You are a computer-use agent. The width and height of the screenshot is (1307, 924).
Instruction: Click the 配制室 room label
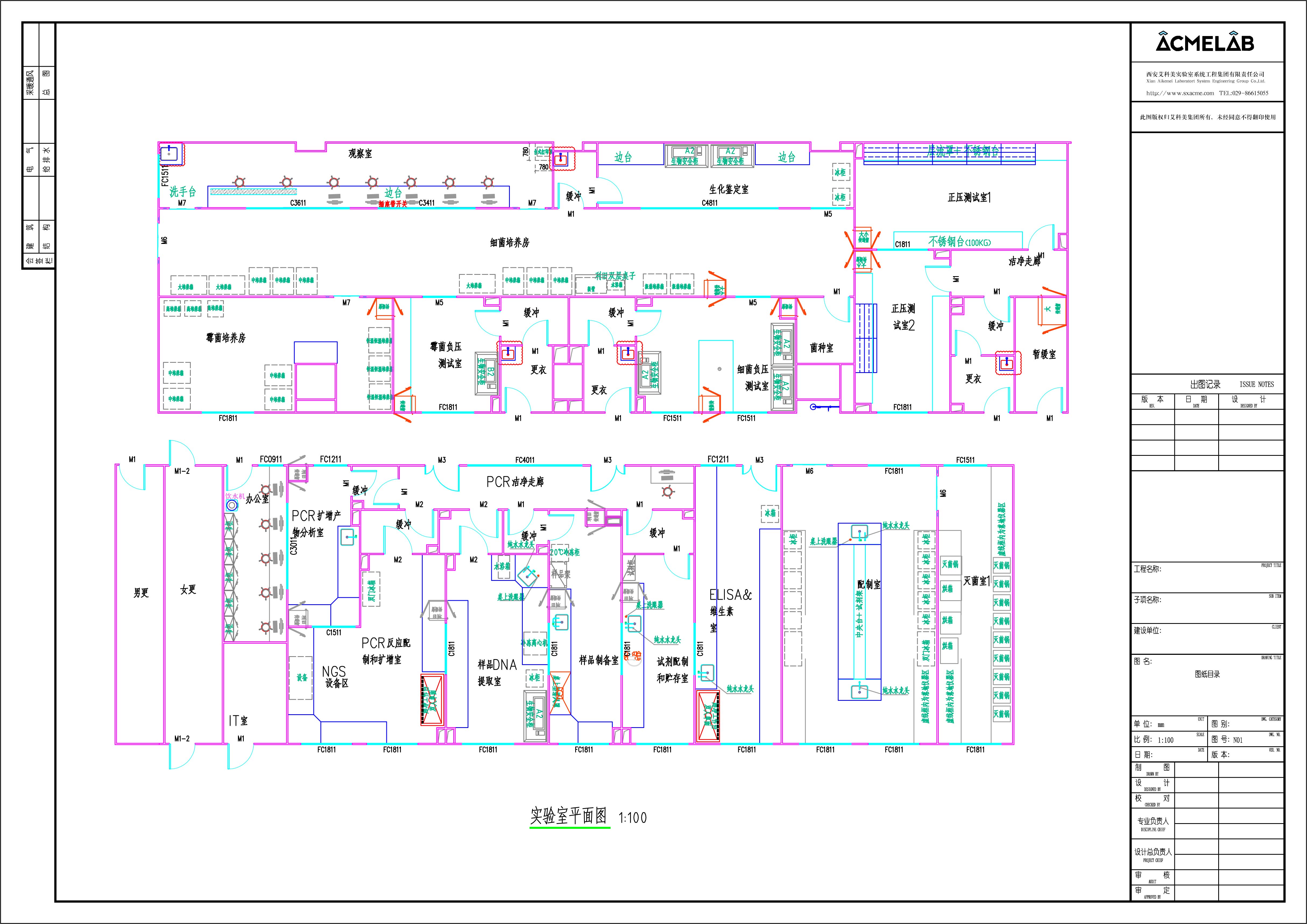[x=869, y=584]
